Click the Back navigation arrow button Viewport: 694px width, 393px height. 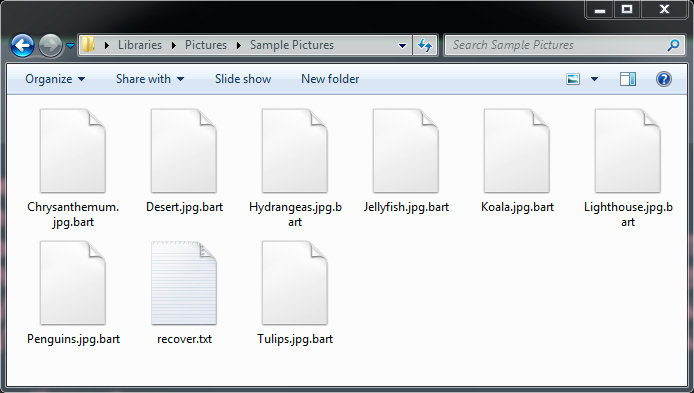[22, 45]
